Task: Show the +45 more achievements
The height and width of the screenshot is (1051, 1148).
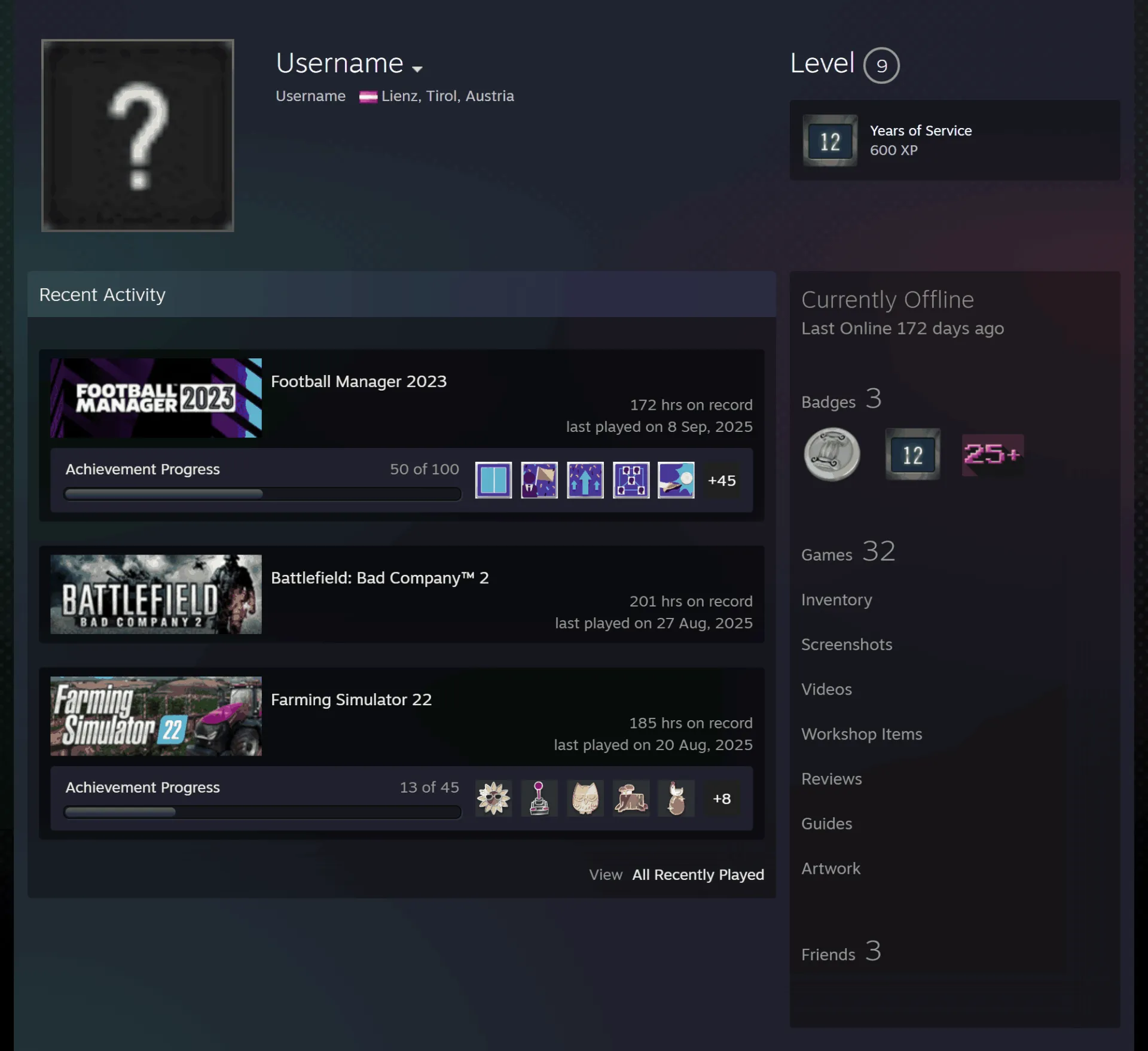Action: 722,480
